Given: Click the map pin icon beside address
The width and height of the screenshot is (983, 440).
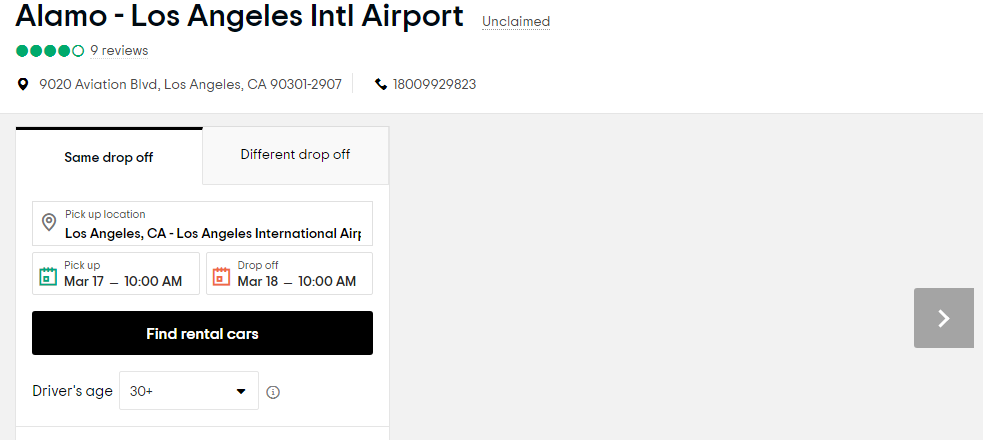Looking at the screenshot, I should [x=23, y=84].
